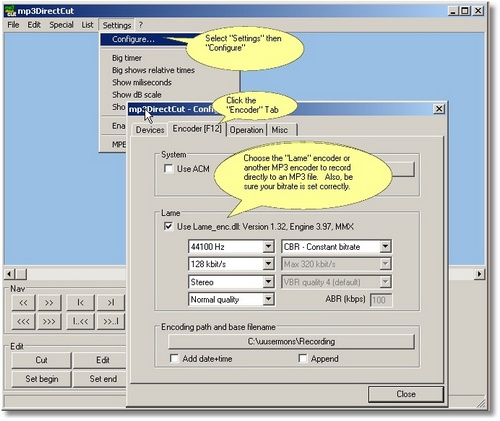Image resolution: width=500 pixels, height=421 pixels.
Task: Click the Set begin button
Action: [41, 379]
